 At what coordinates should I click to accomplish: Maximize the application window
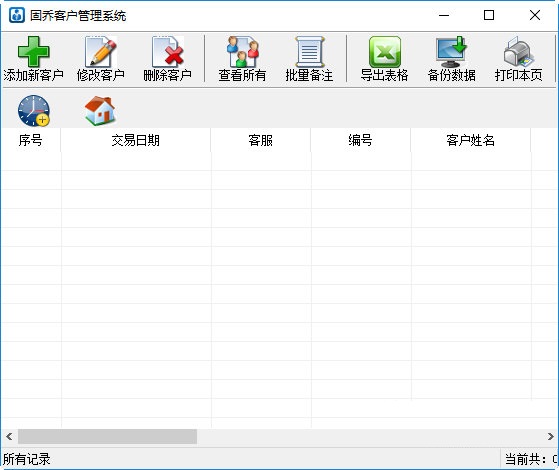pos(489,15)
